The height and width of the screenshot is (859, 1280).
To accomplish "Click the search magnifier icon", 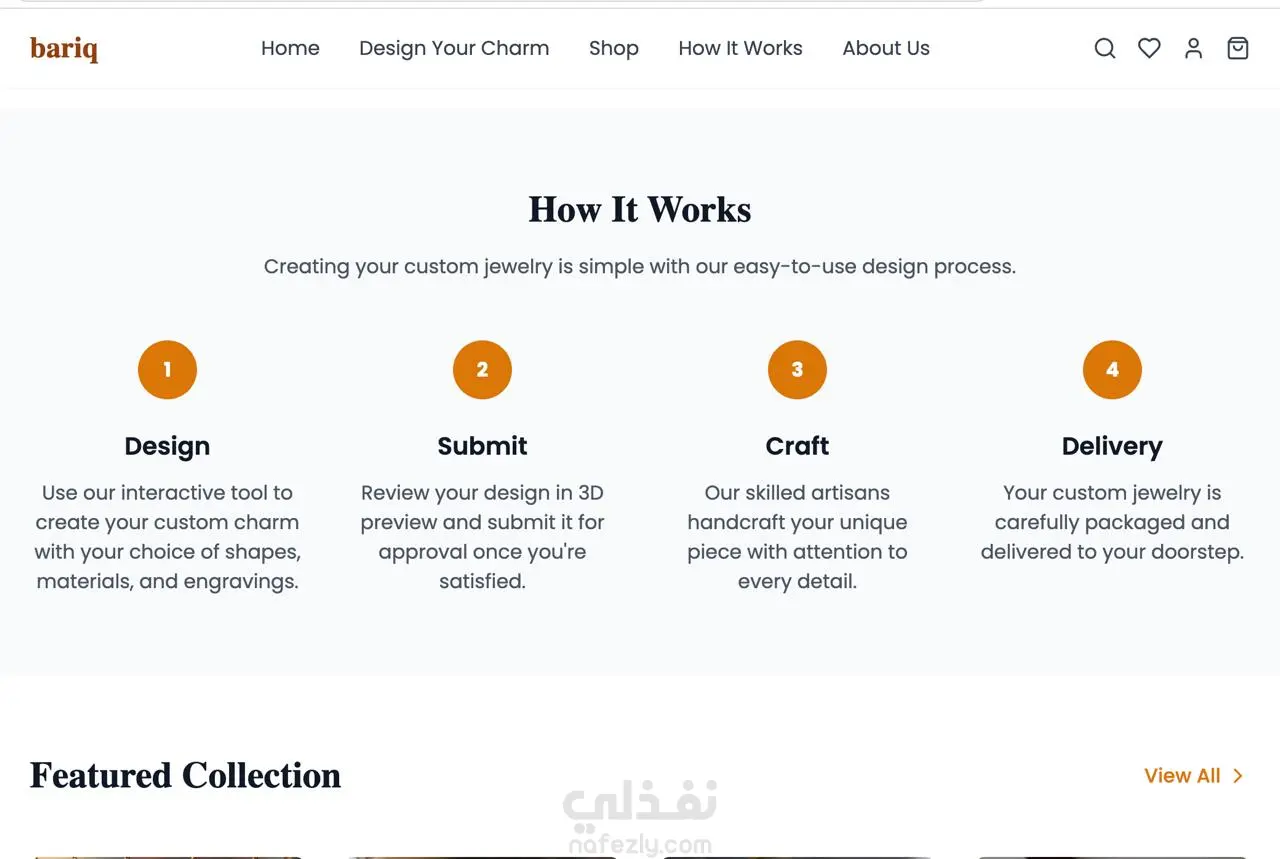I will (1104, 48).
